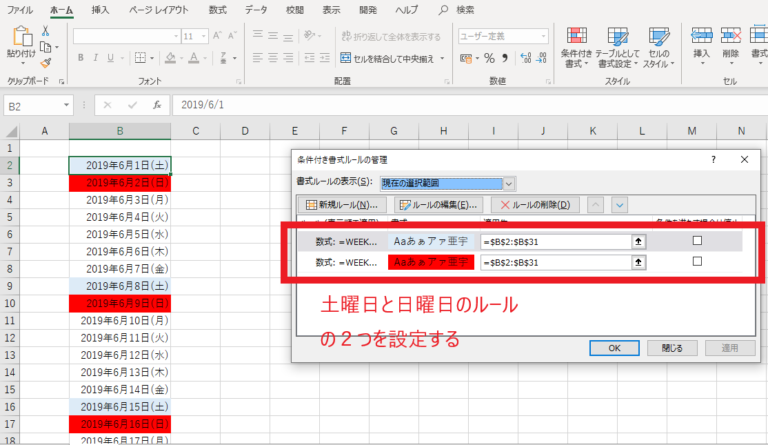Click decrease decimal places icon
The image size is (768, 445).
click(x=541, y=58)
